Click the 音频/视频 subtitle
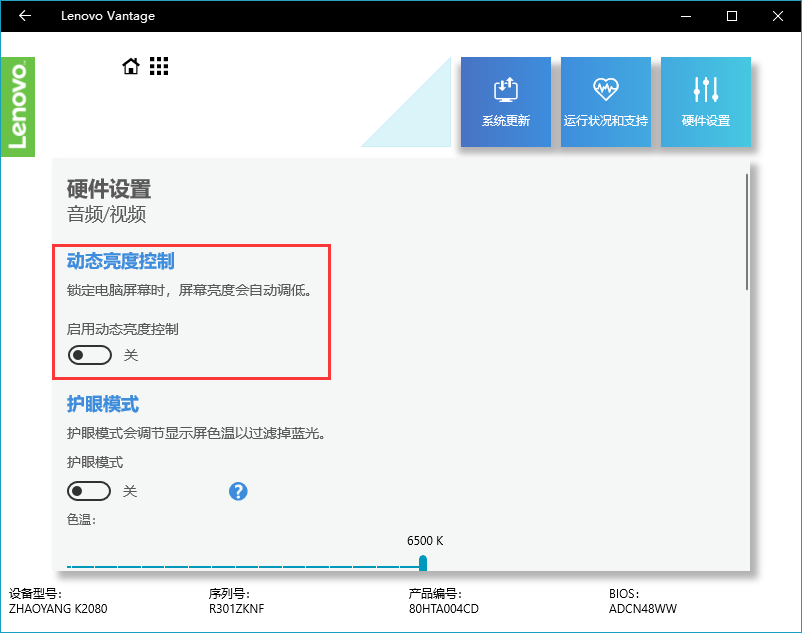 [106, 214]
